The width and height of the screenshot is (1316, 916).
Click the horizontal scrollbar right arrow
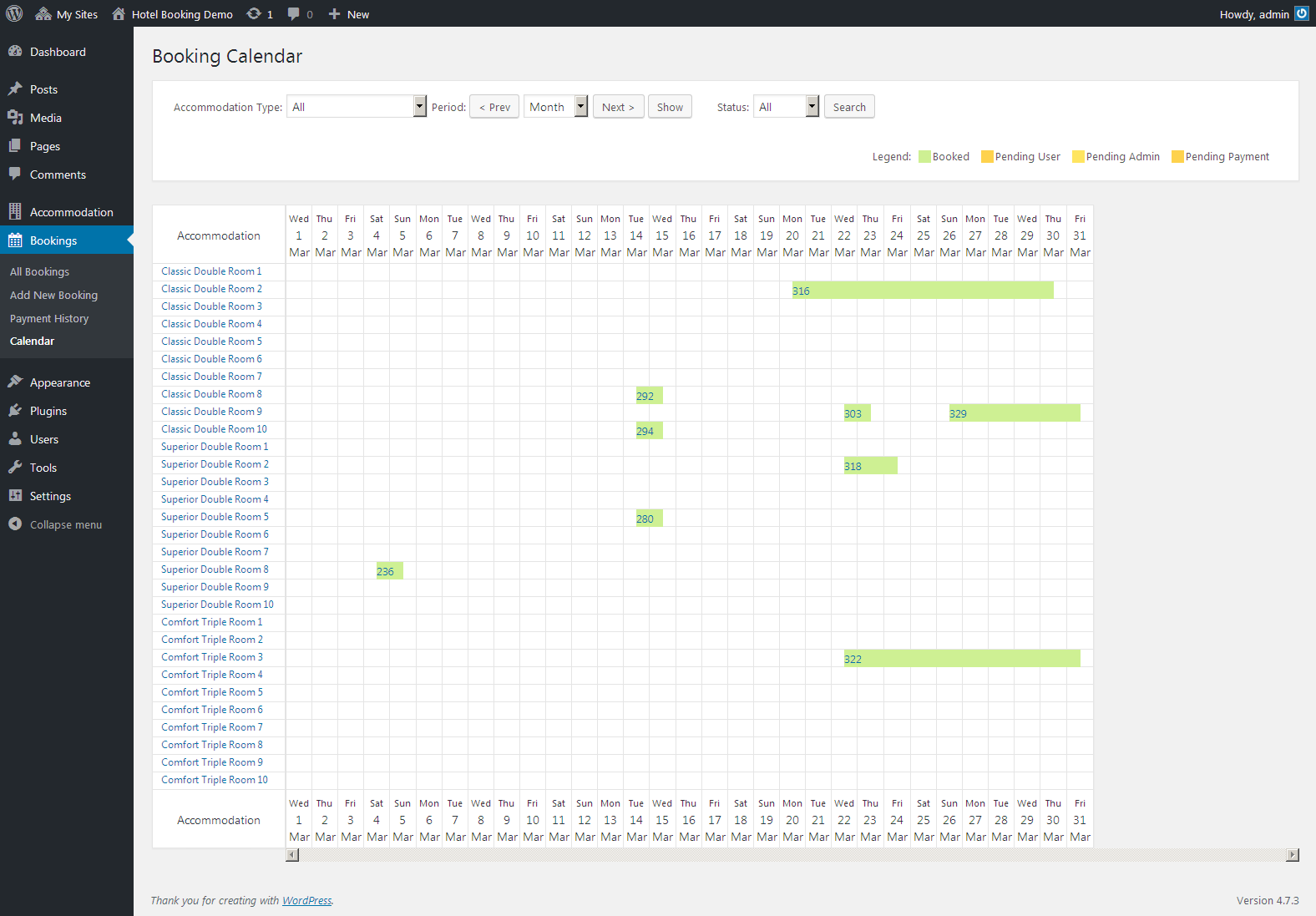click(x=1293, y=855)
